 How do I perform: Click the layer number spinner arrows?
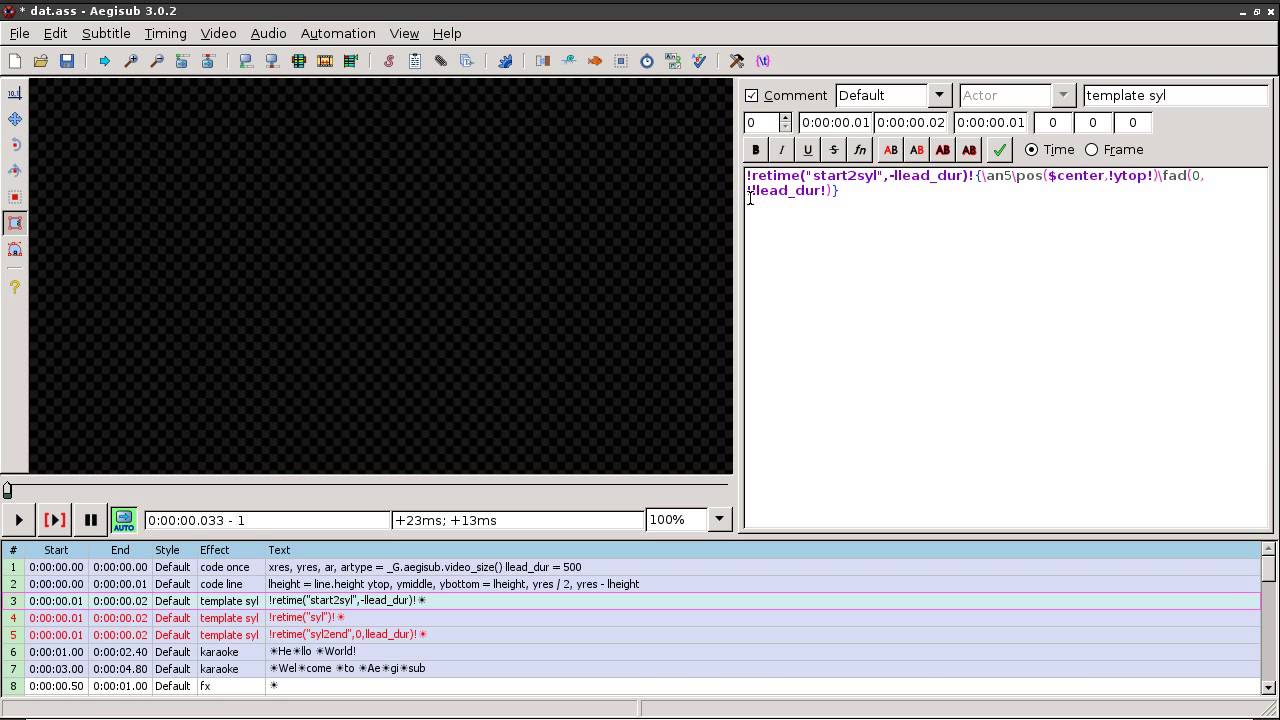785,122
